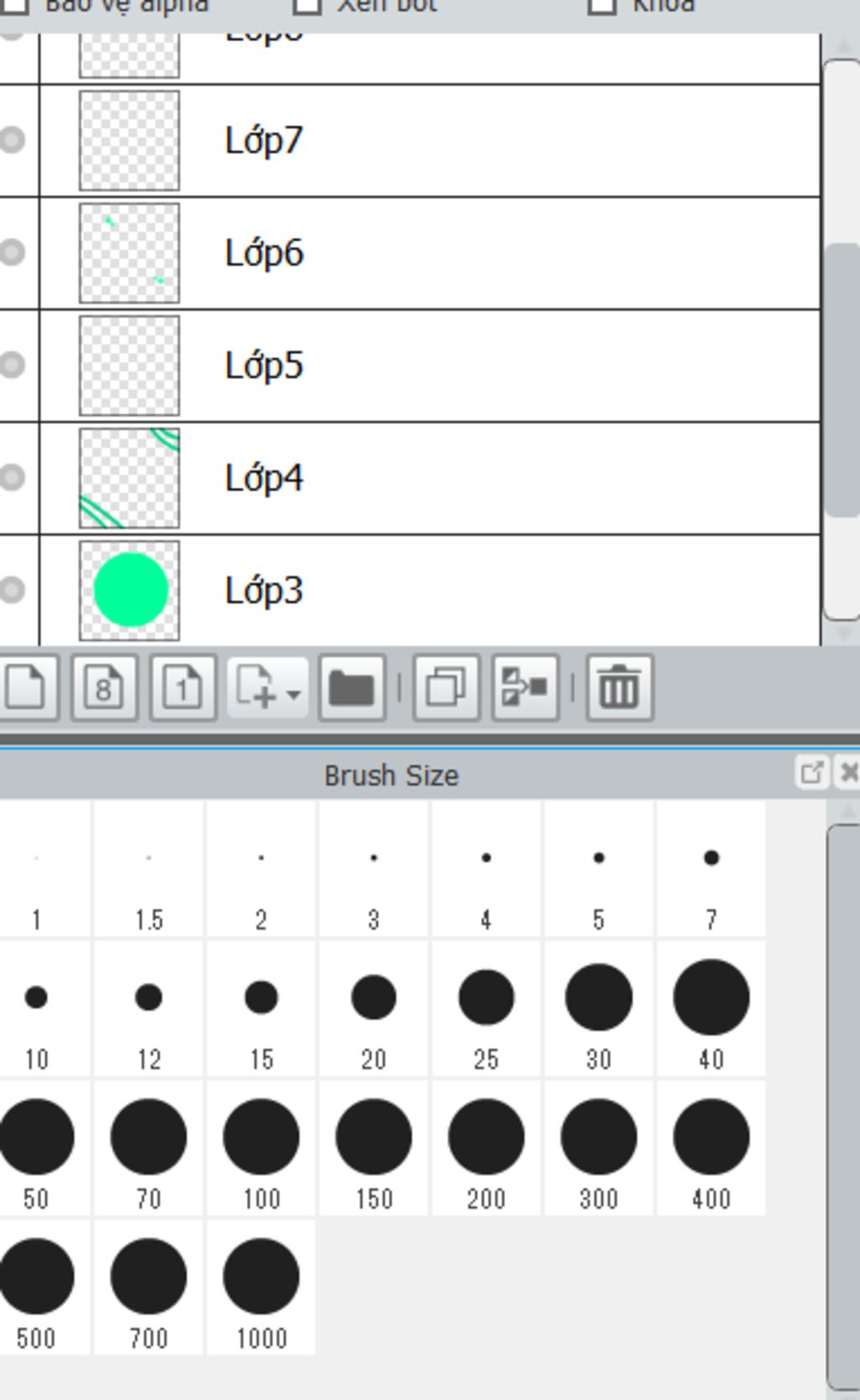
Task: Undock the Brush Size panel
Action: 811,772
